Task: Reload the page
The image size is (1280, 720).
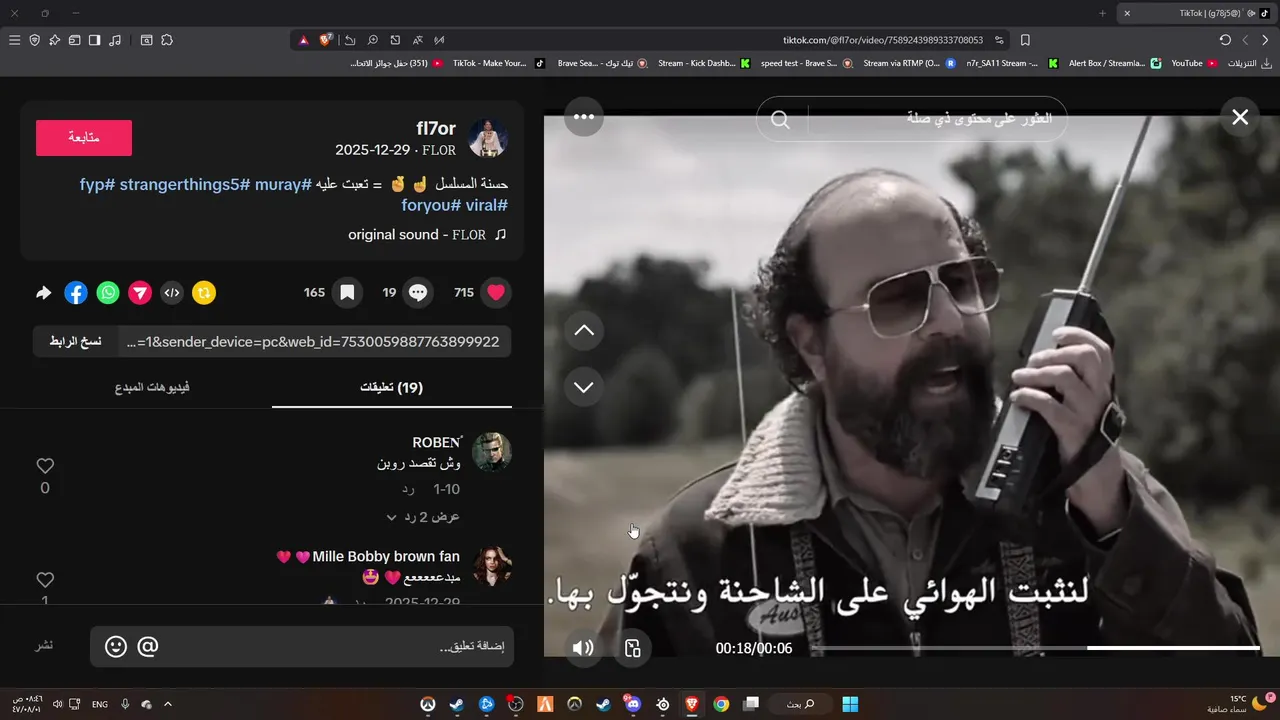Action: [x=1225, y=40]
